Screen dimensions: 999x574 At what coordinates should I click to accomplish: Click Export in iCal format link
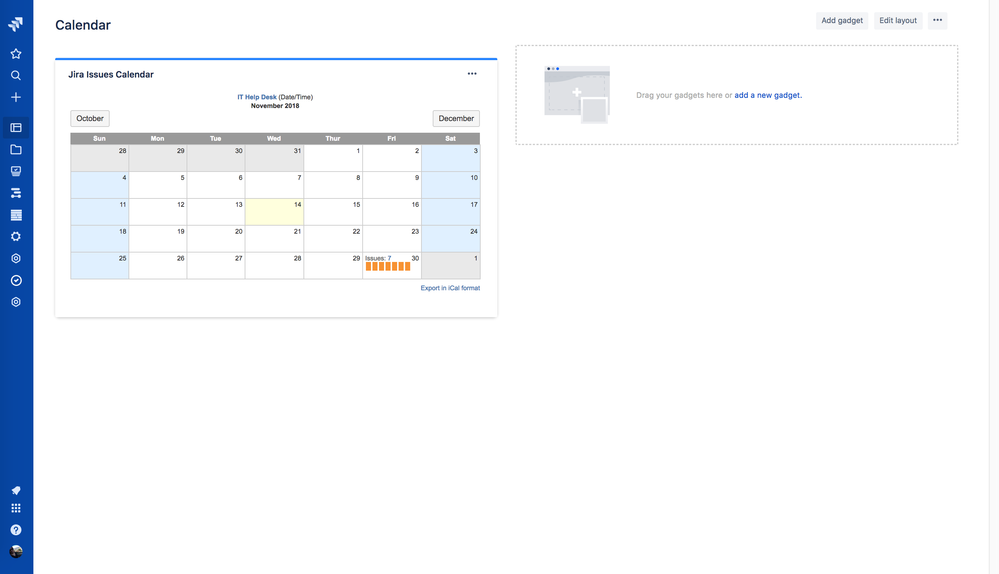tap(450, 288)
